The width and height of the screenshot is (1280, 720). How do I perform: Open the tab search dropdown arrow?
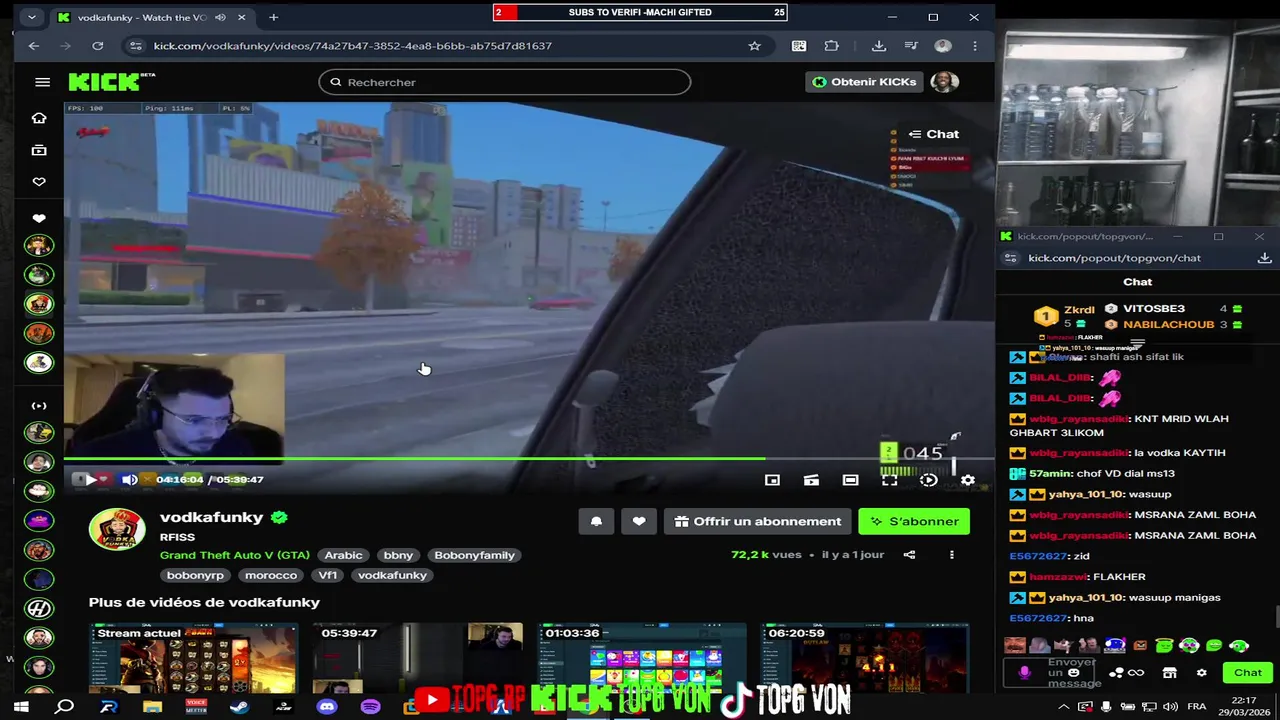click(32, 17)
